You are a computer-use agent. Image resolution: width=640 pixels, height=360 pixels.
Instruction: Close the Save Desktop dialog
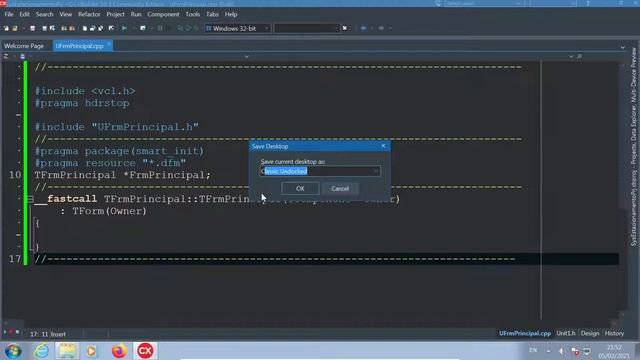[x=383, y=146]
